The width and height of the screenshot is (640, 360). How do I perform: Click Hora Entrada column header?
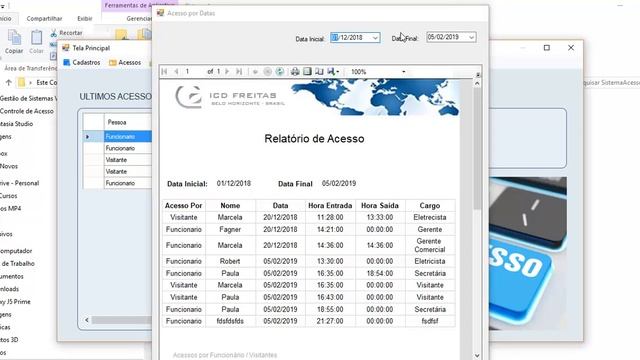(330, 206)
